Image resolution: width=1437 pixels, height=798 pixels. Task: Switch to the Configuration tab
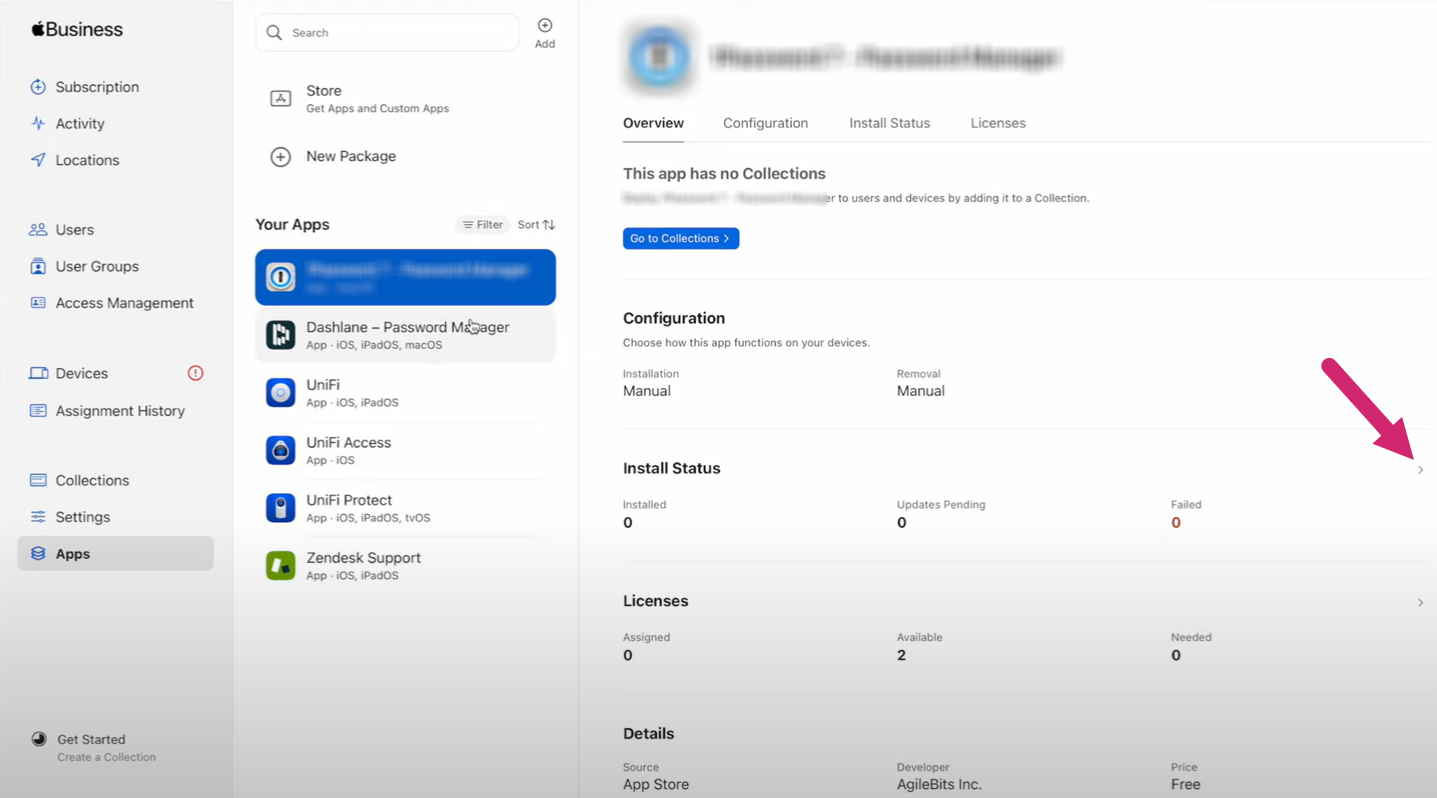pos(765,123)
